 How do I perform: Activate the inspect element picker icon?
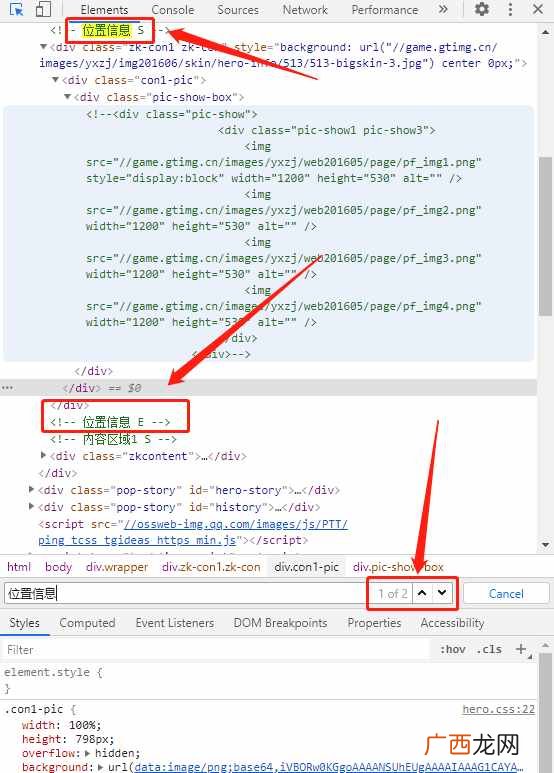pyautogui.click(x=16, y=9)
